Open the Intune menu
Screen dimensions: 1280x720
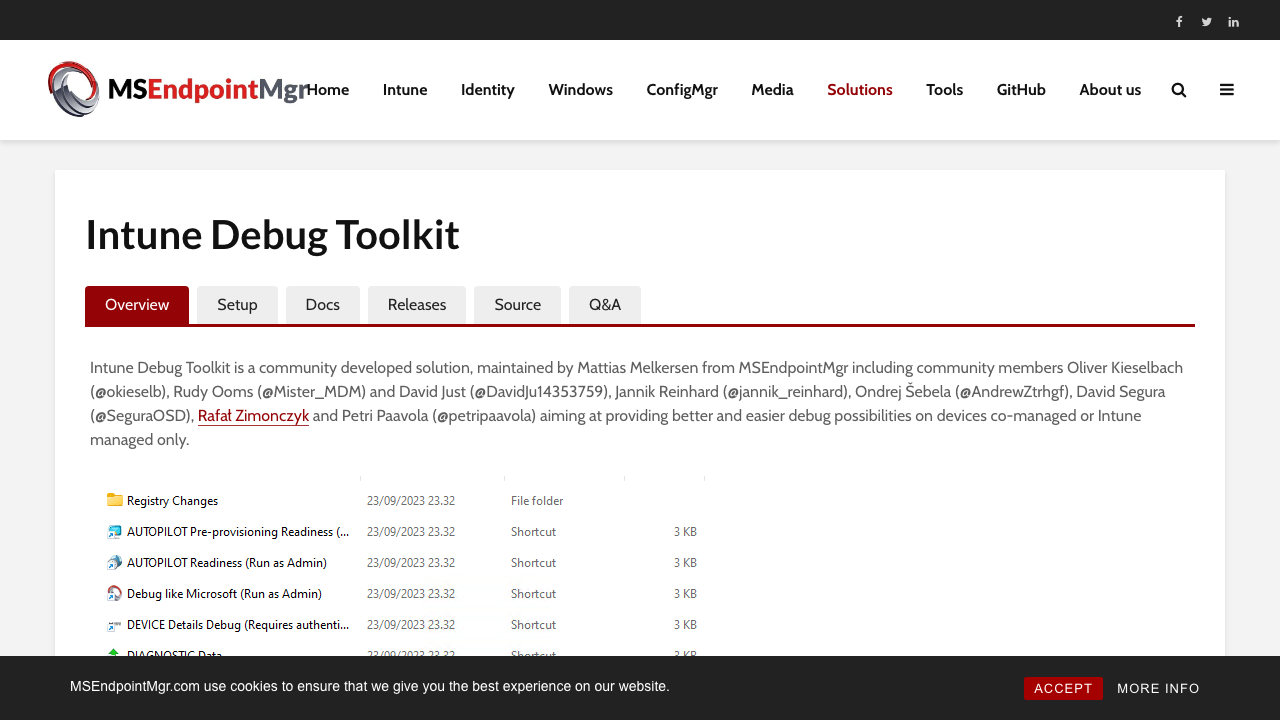pos(405,90)
